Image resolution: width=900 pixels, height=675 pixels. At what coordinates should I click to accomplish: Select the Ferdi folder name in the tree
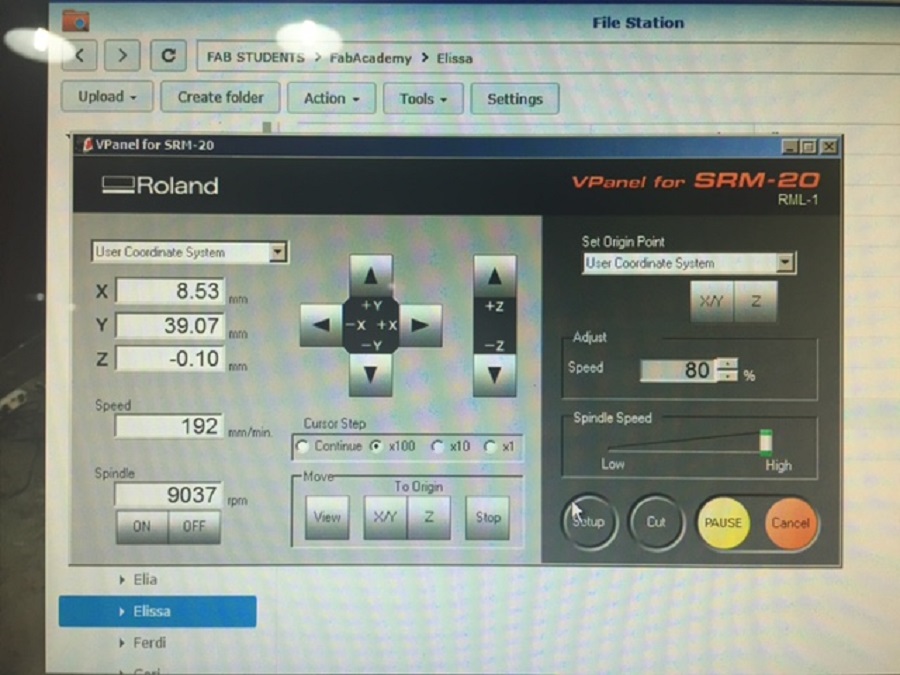pyautogui.click(x=150, y=643)
